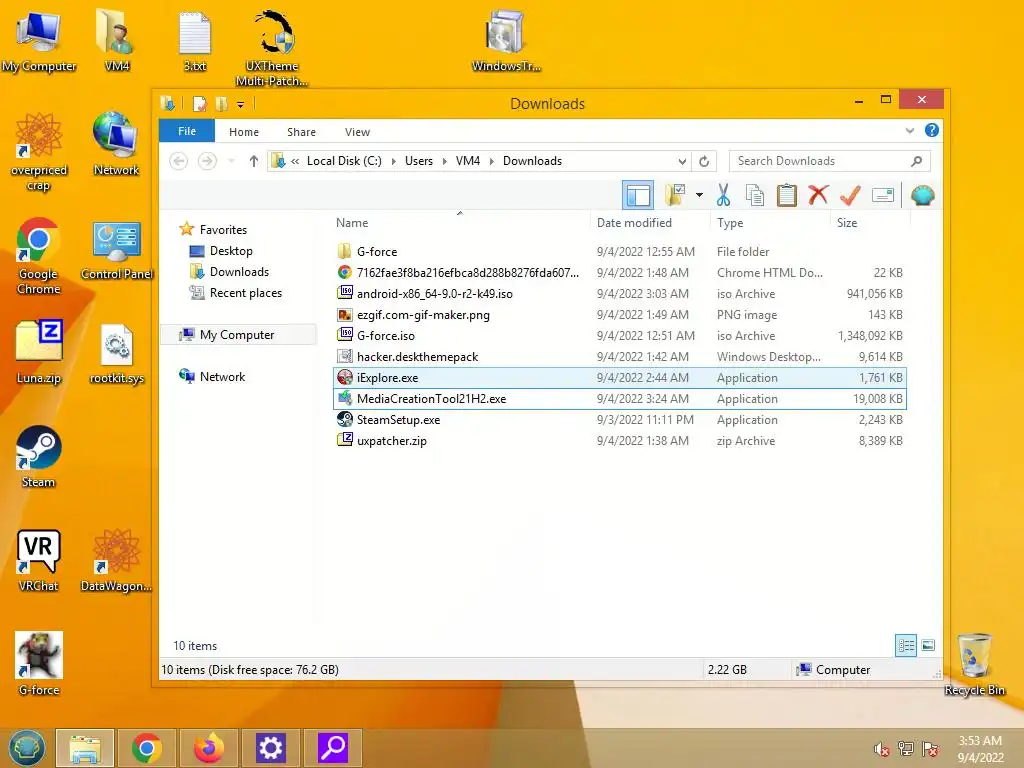The height and width of the screenshot is (768, 1024).
Task: Click the Copy icon in toolbar
Action: click(x=755, y=195)
